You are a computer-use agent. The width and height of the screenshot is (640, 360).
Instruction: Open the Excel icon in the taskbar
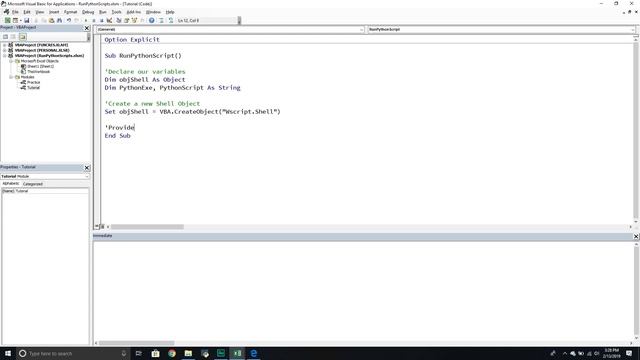[x=237, y=353]
